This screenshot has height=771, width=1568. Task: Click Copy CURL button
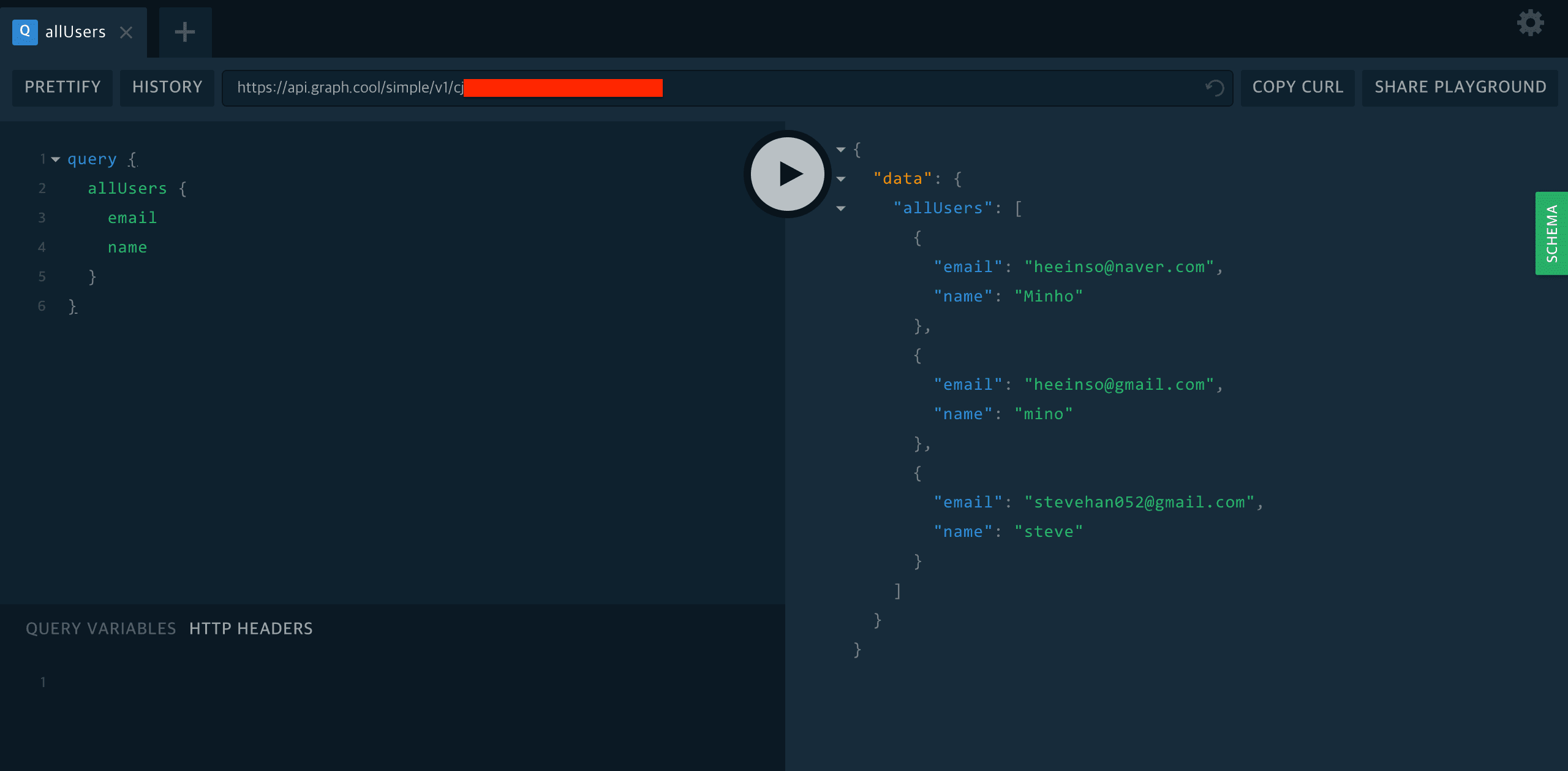[x=1298, y=88]
